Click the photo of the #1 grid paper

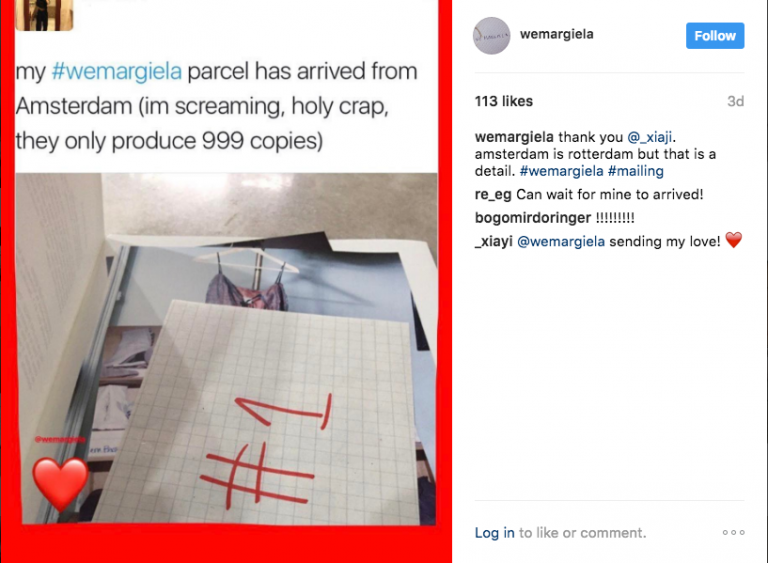226,348
